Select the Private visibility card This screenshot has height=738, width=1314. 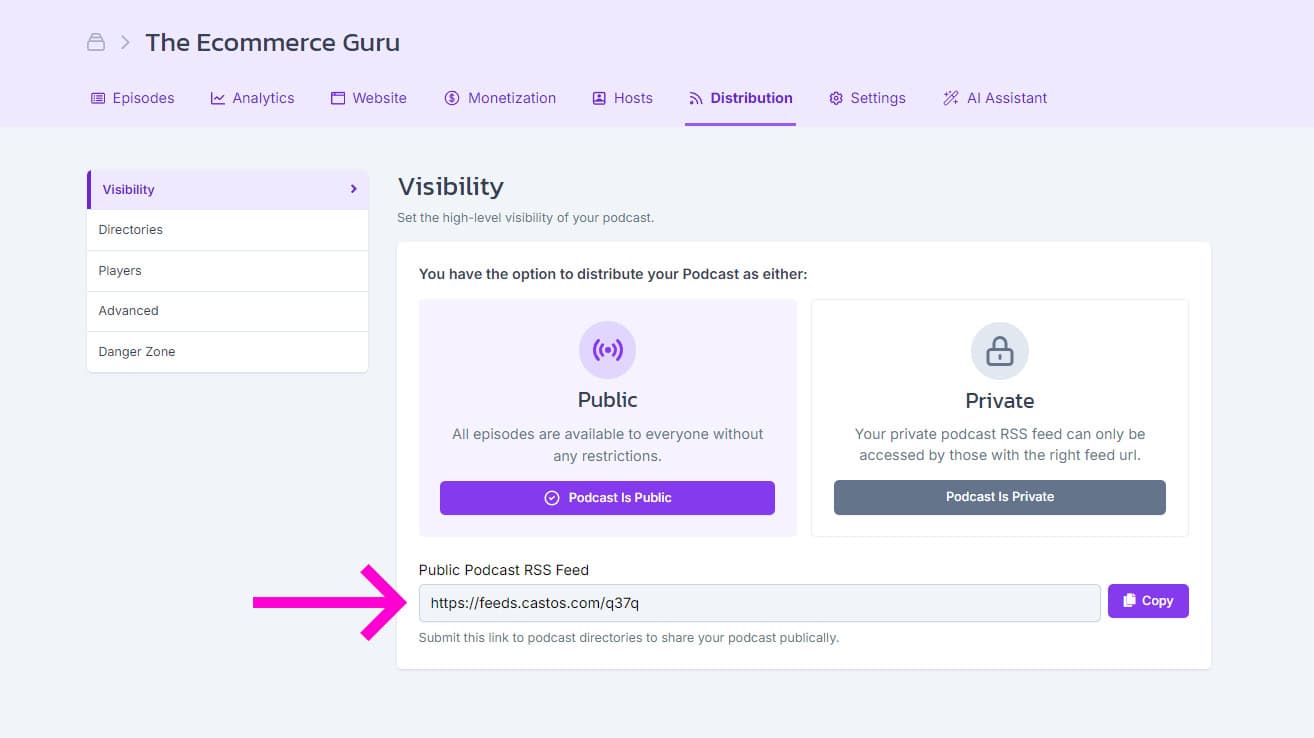click(999, 417)
